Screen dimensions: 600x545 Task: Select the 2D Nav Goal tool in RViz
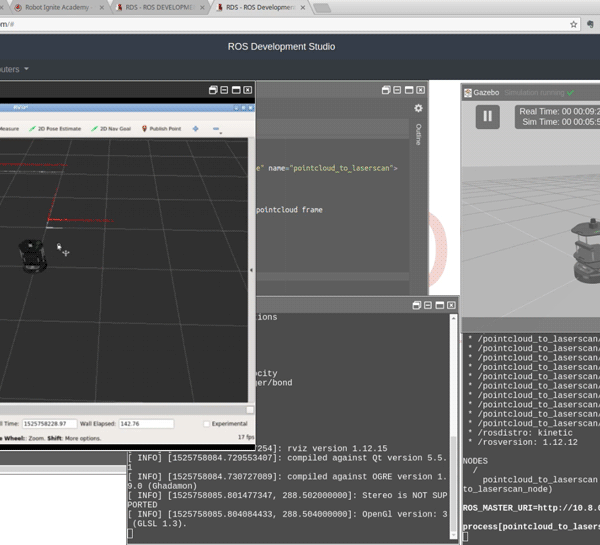(111, 129)
